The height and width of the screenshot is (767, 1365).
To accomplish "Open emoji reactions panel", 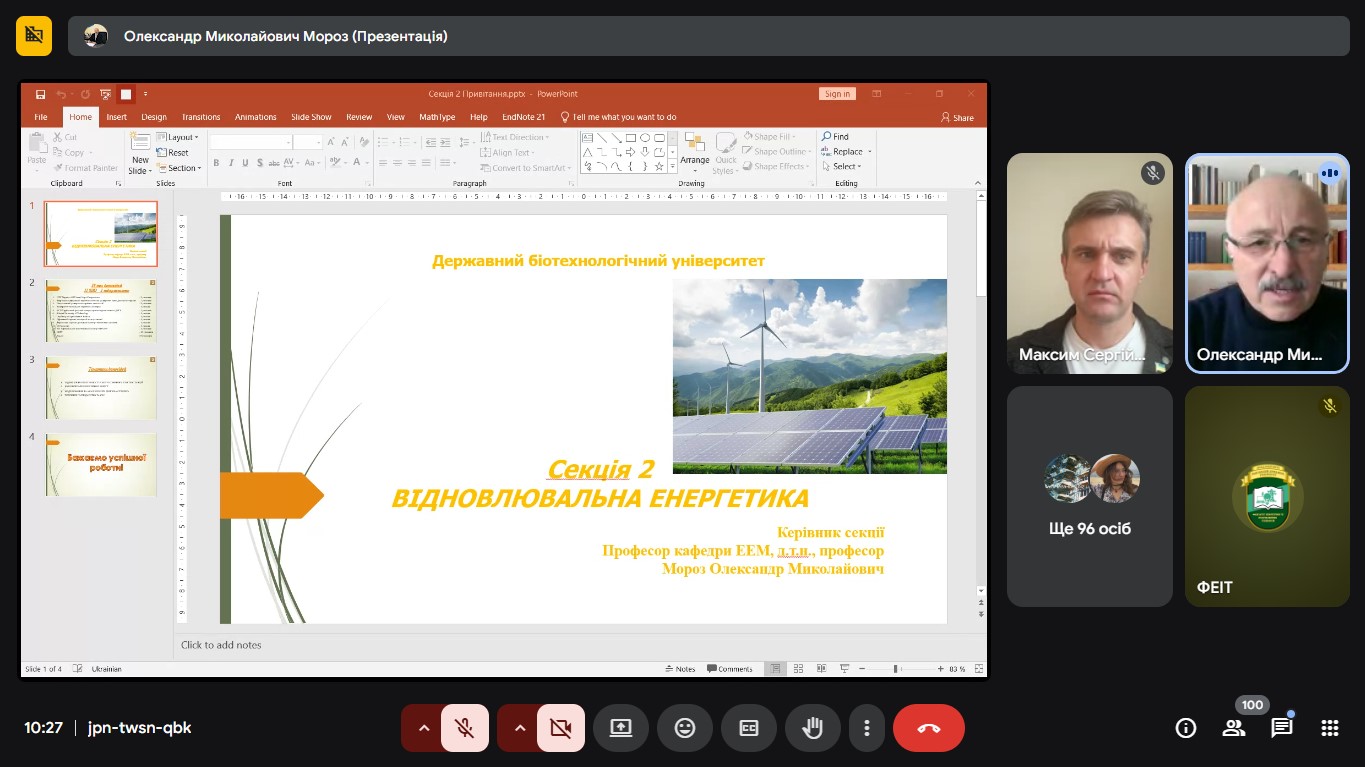I will pos(685,728).
